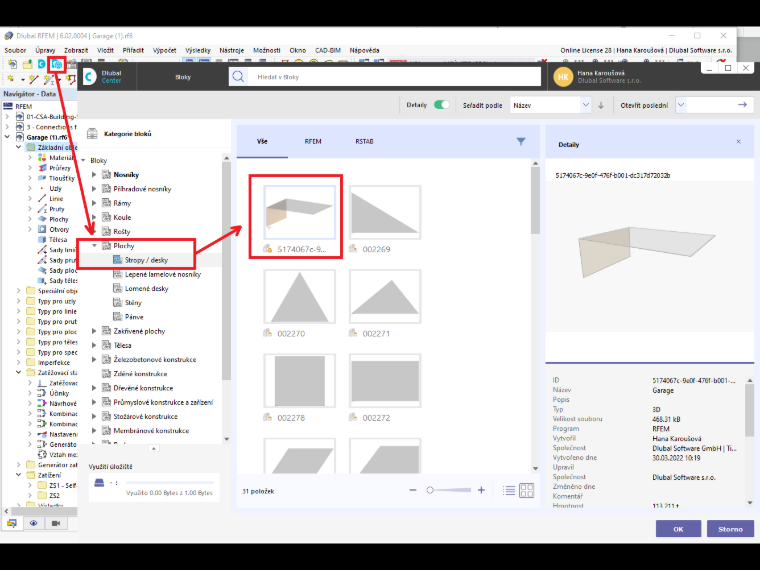Click Materiály icon in navigator

pos(42,158)
